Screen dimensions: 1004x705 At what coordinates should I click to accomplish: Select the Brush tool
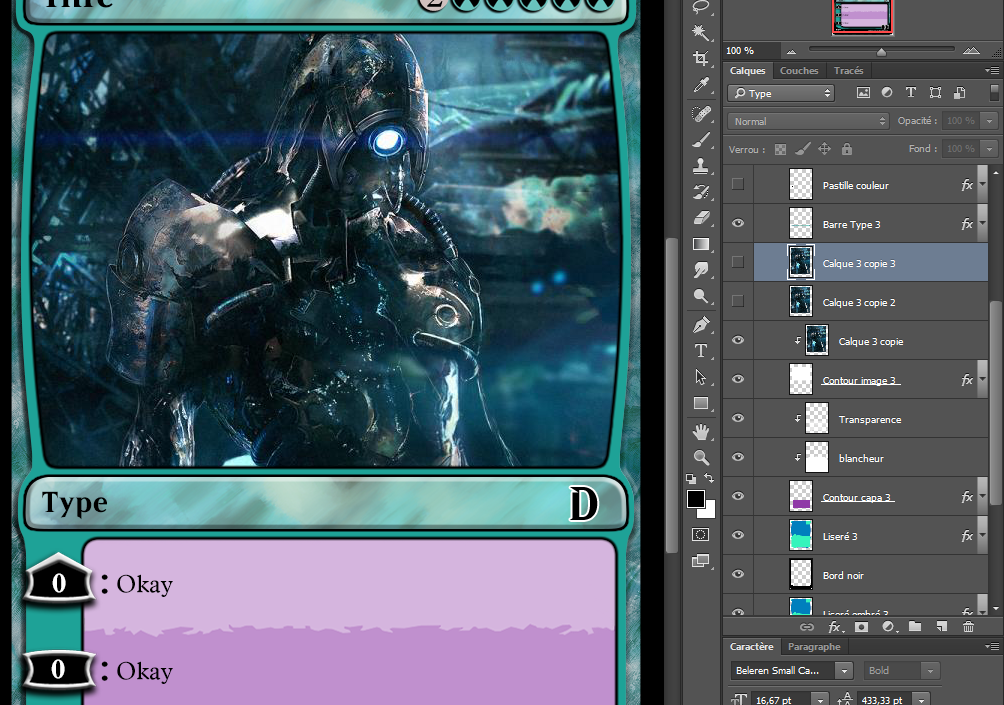(x=701, y=140)
